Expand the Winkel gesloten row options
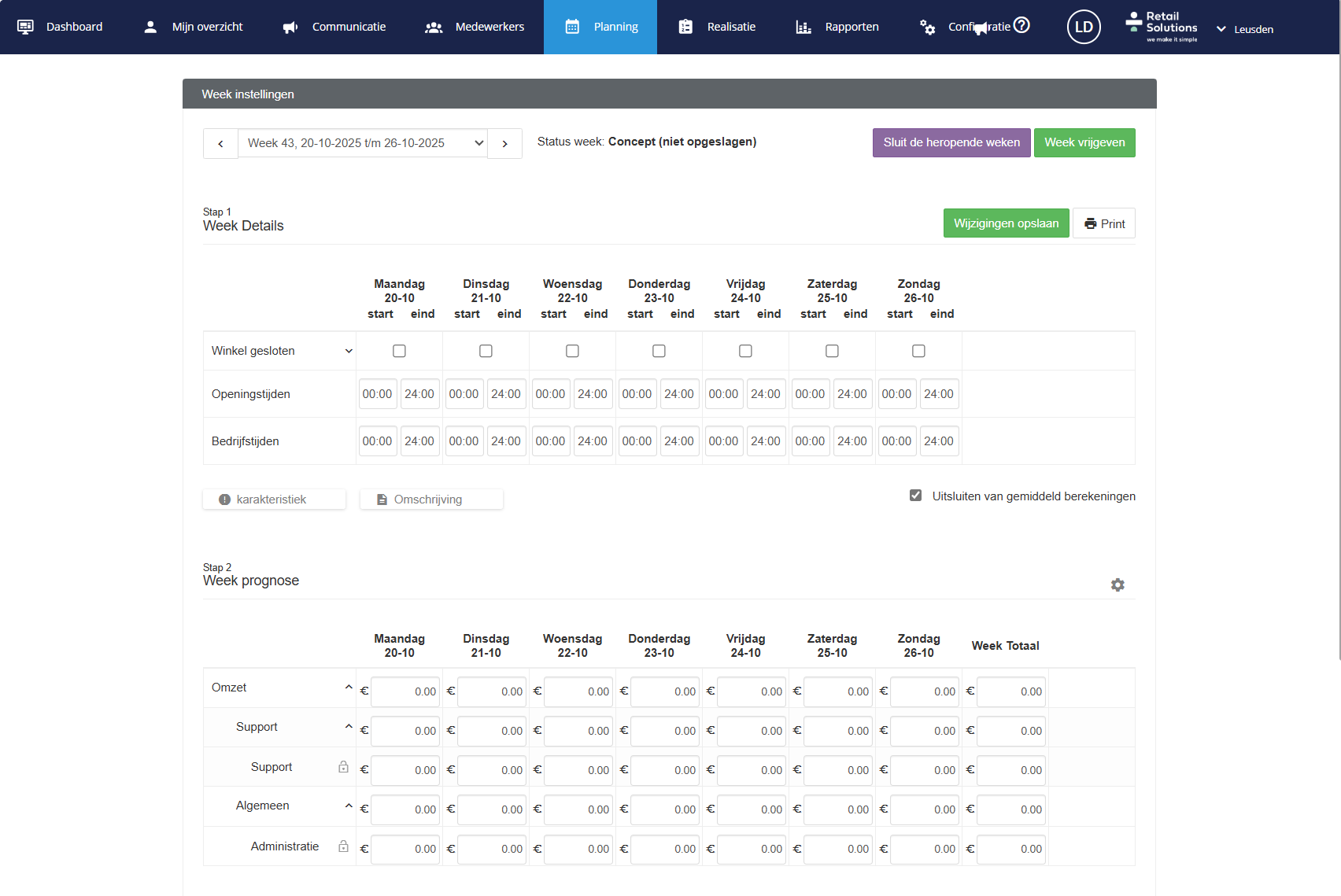Image resolution: width=1341 pixels, height=896 pixels. pos(349,351)
